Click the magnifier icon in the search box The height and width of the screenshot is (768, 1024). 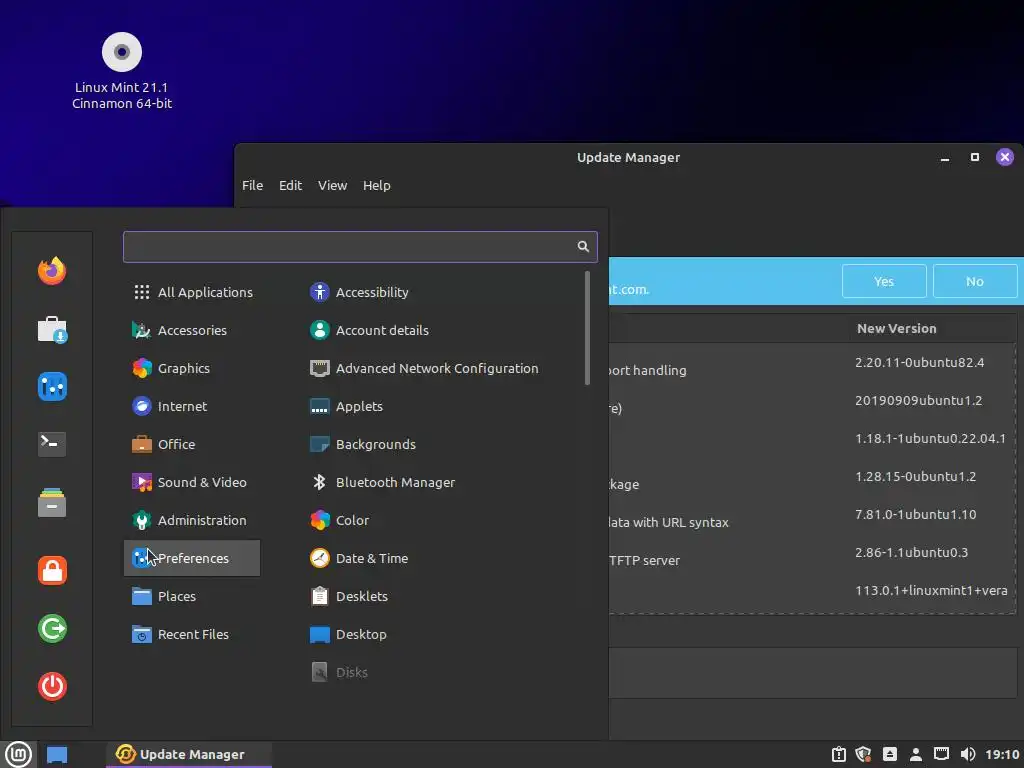(583, 246)
